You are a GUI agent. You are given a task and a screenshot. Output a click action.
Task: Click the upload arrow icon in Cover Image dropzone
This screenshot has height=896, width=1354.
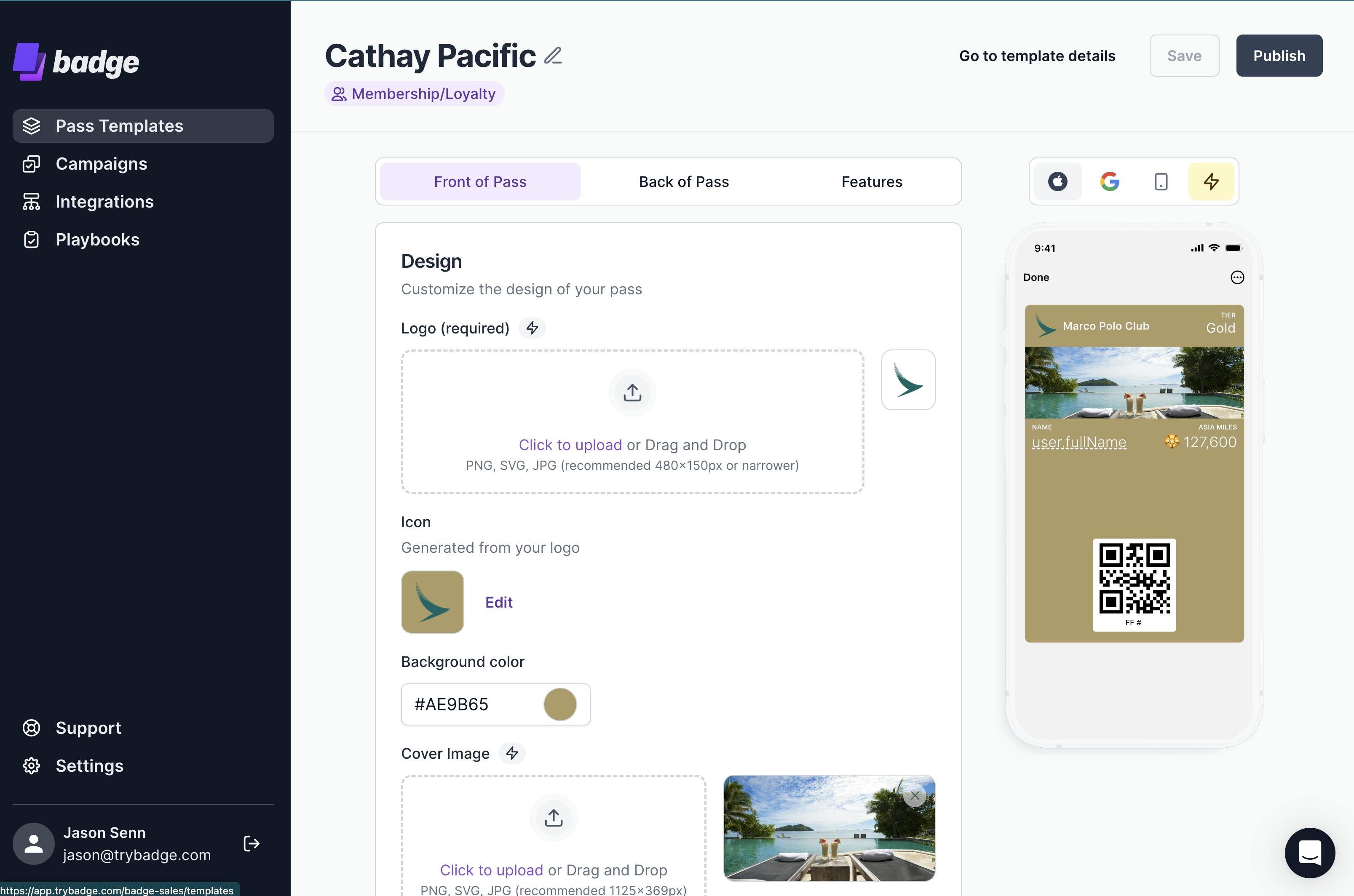(554, 818)
